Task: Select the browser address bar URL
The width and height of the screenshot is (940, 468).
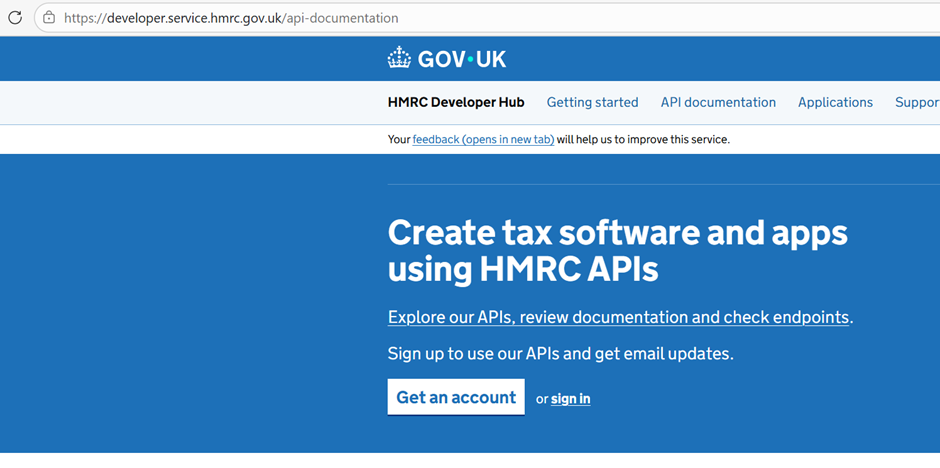Action: point(231,18)
